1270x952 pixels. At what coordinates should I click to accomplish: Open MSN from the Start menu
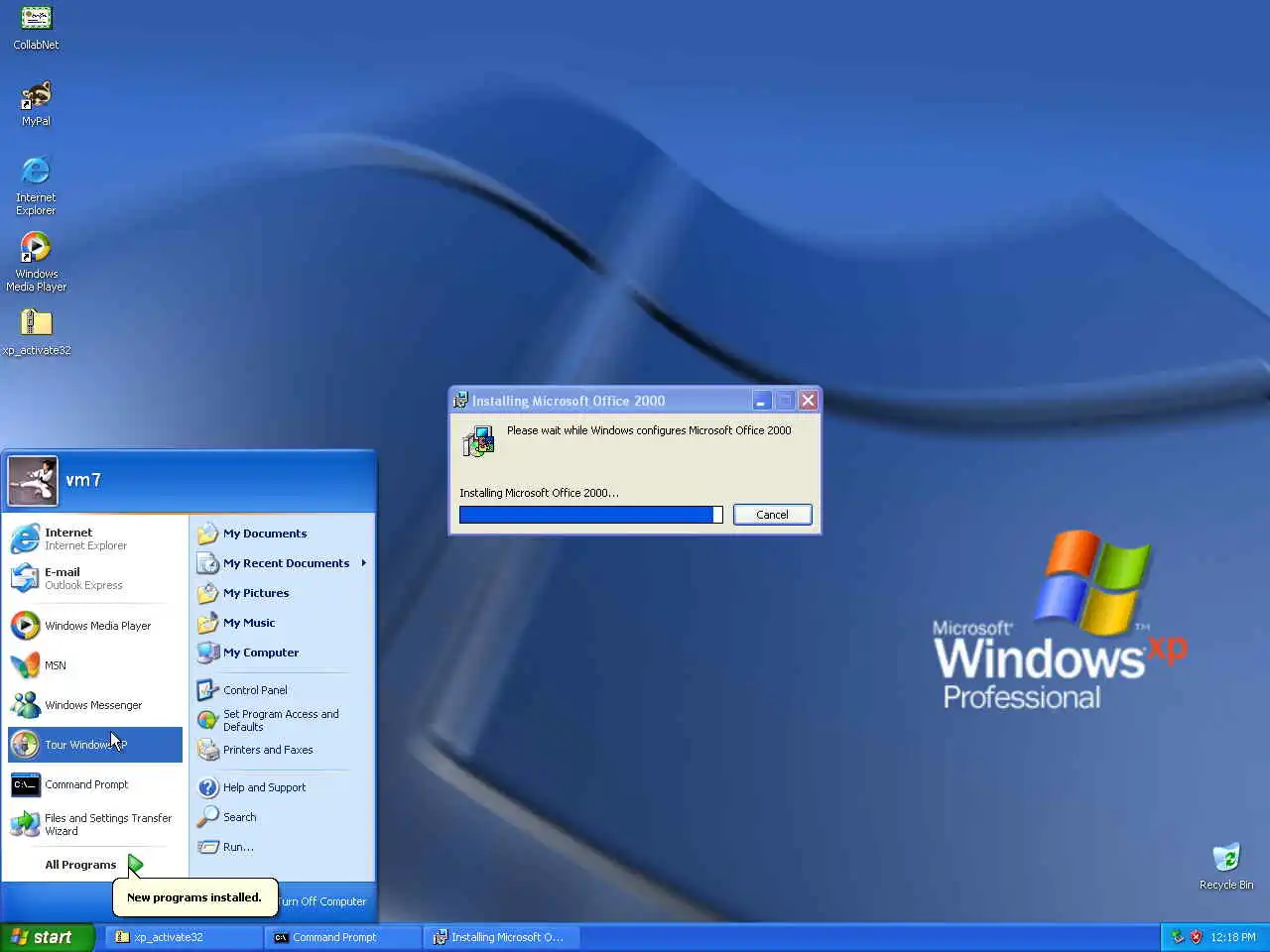[95, 665]
